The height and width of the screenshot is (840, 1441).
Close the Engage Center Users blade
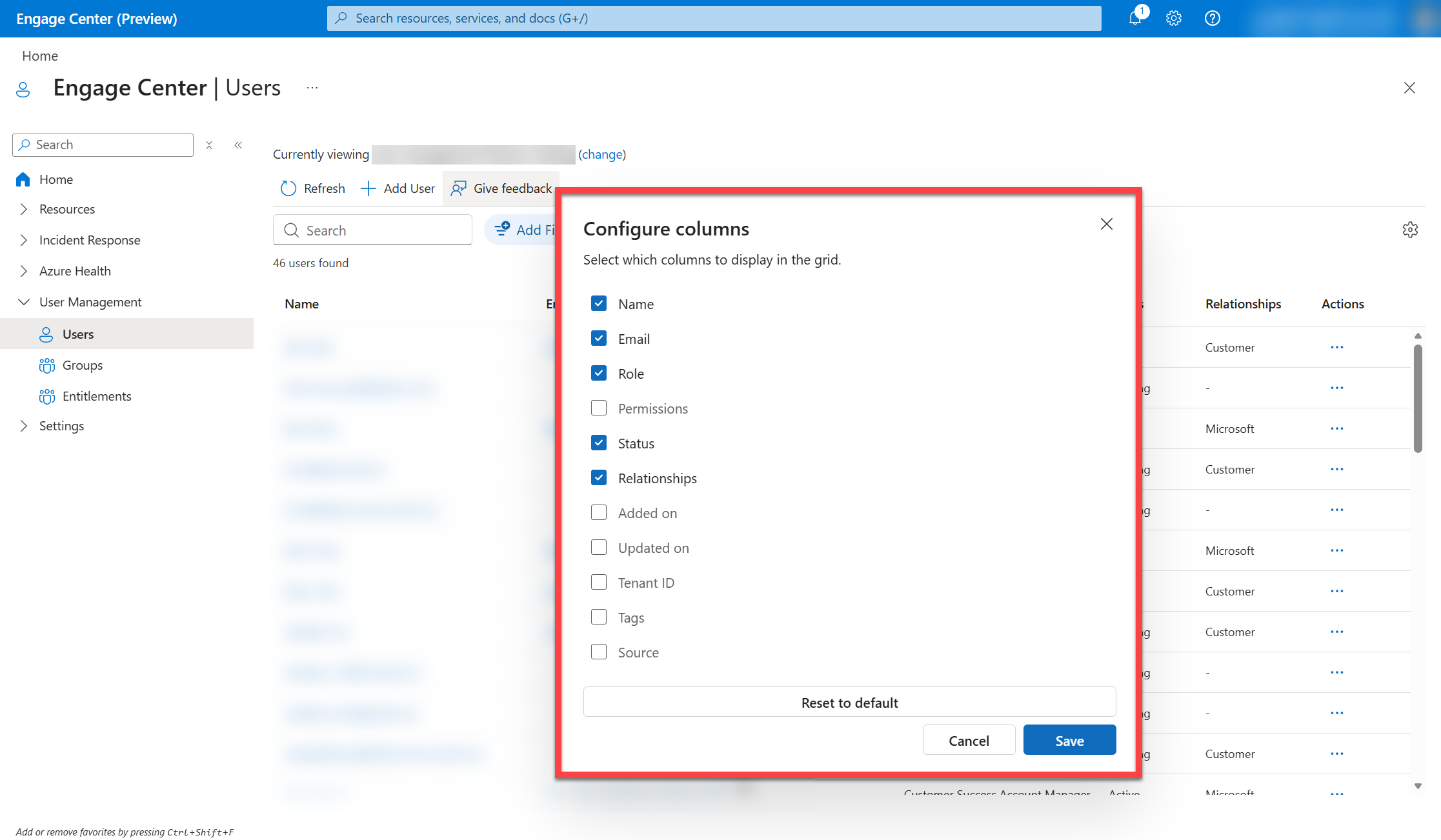coord(1409,88)
